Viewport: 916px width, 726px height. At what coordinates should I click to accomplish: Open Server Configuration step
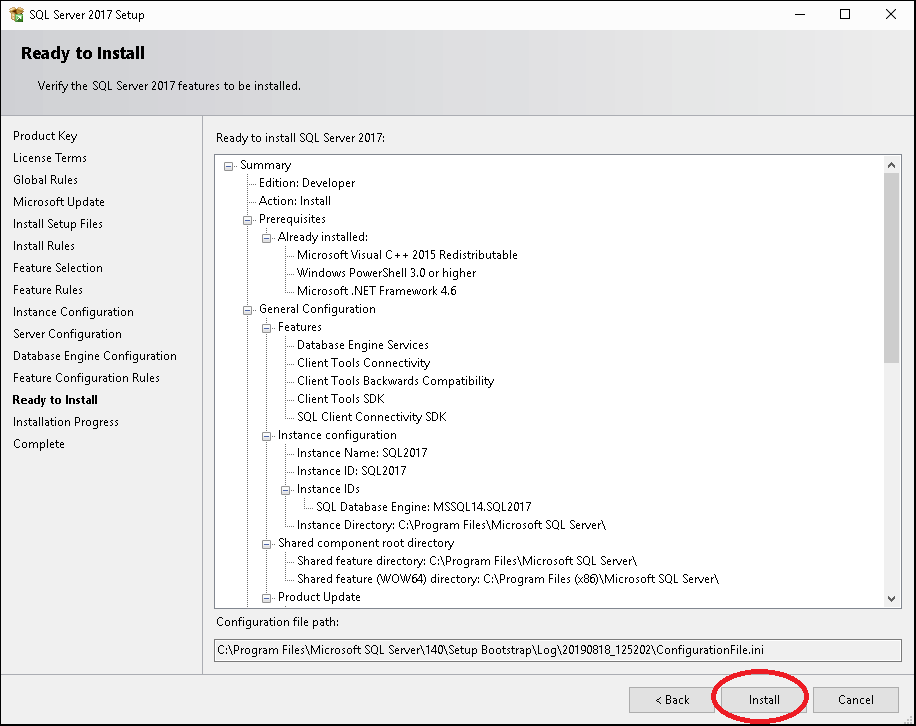pos(67,334)
